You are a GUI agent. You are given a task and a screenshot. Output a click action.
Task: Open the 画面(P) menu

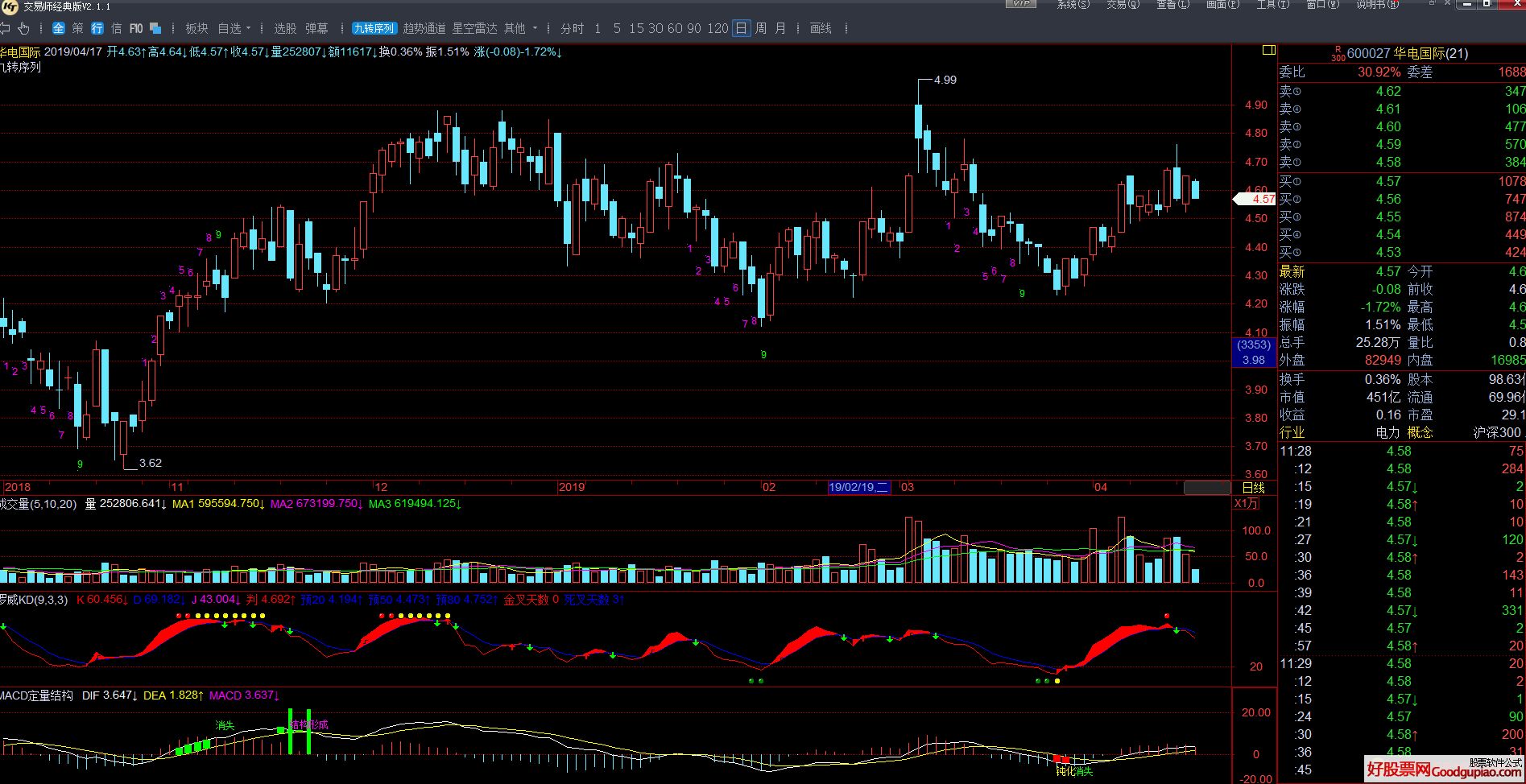pyautogui.click(x=1222, y=4)
